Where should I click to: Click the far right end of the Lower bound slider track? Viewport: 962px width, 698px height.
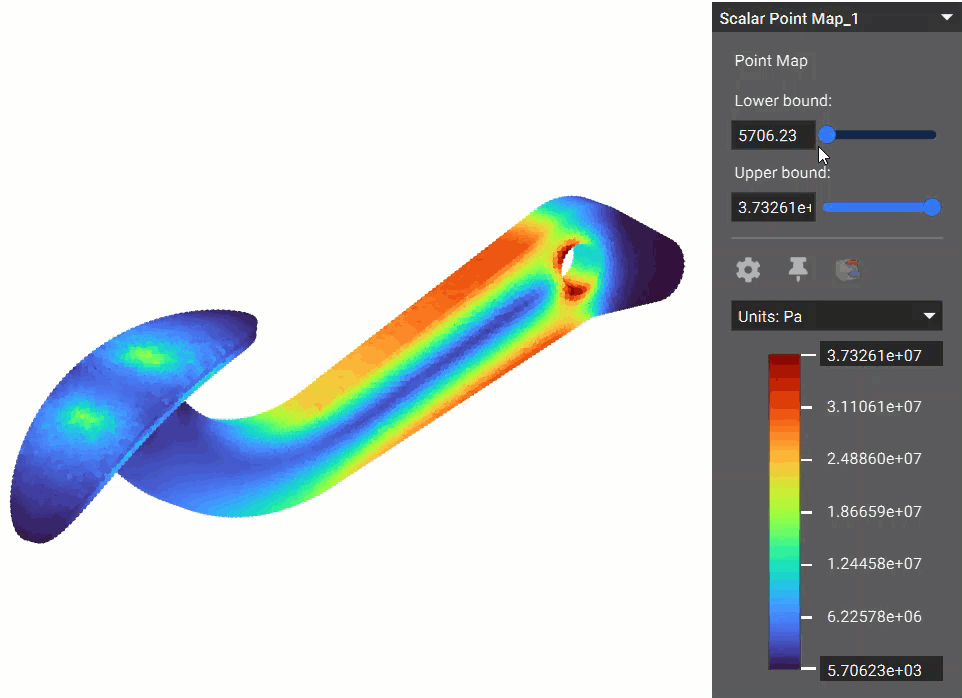(x=933, y=135)
